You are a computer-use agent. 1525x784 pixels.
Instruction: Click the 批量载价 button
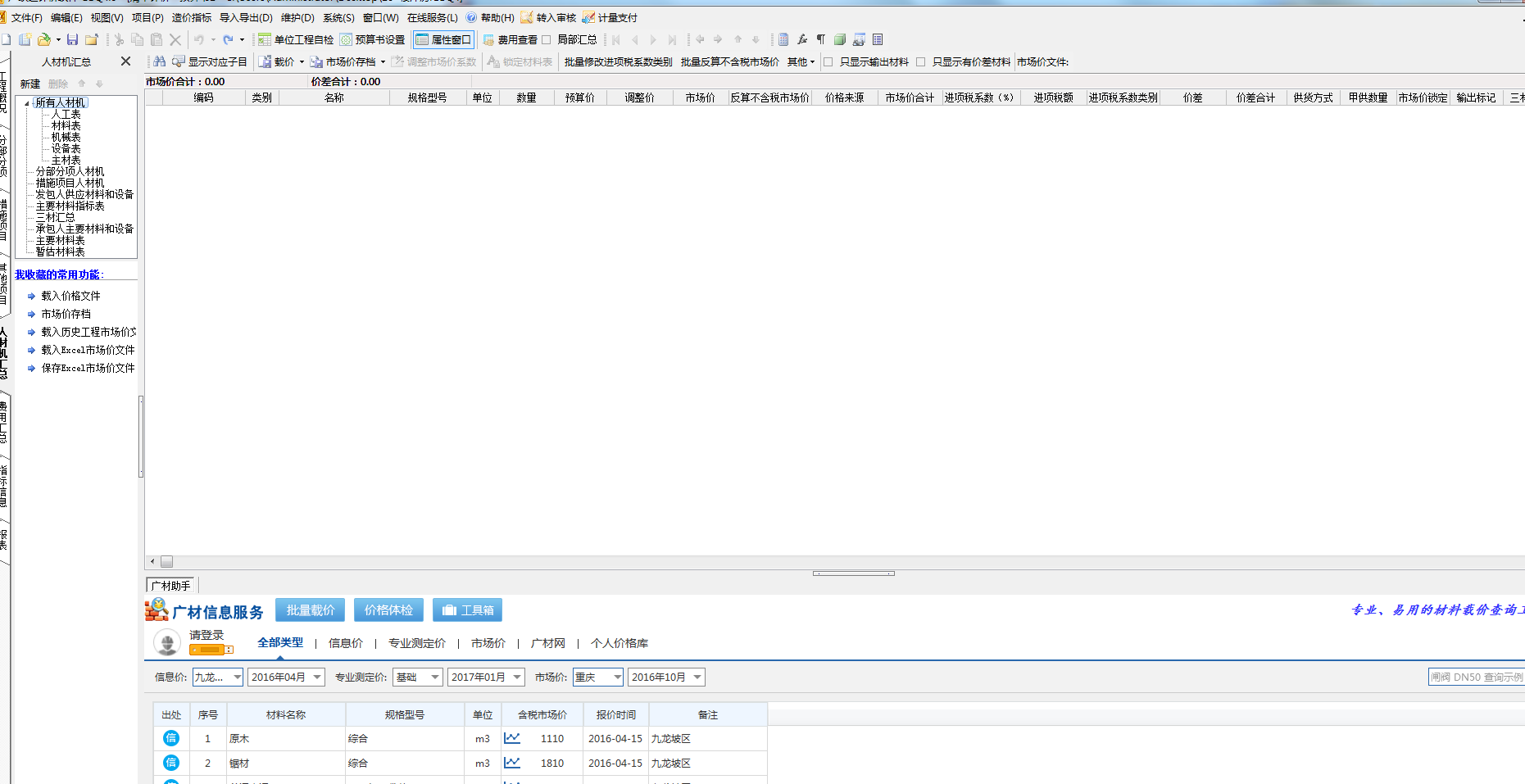(311, 610)
